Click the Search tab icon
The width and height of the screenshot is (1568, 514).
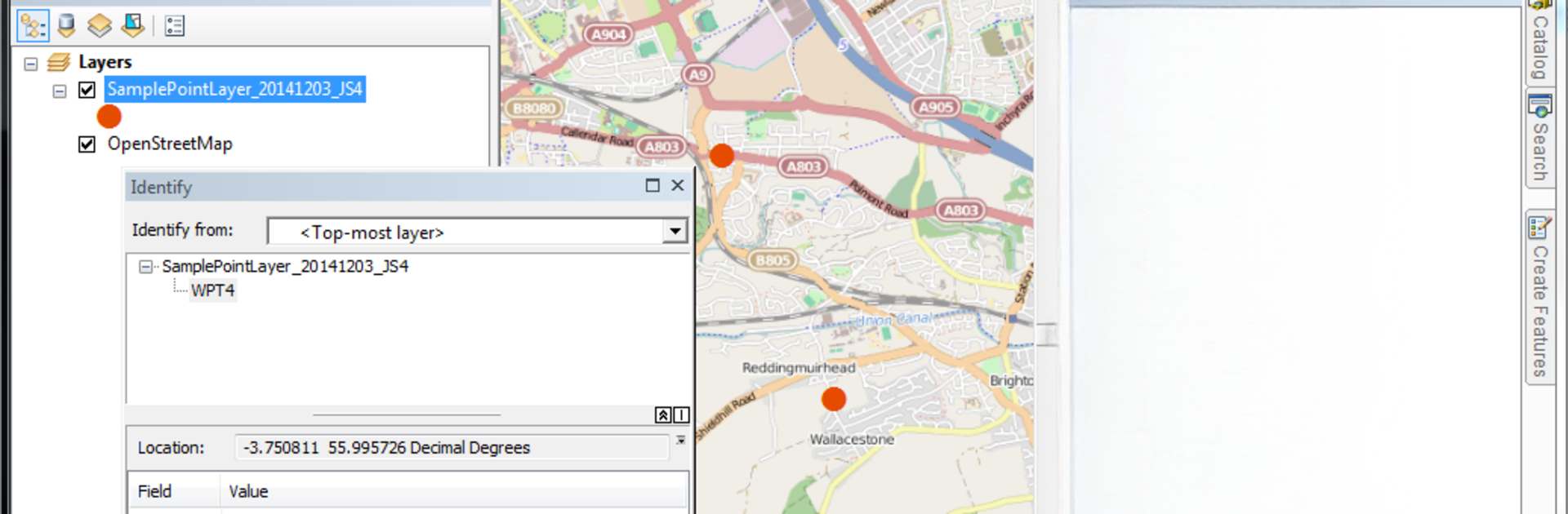tap(1540, 107)
